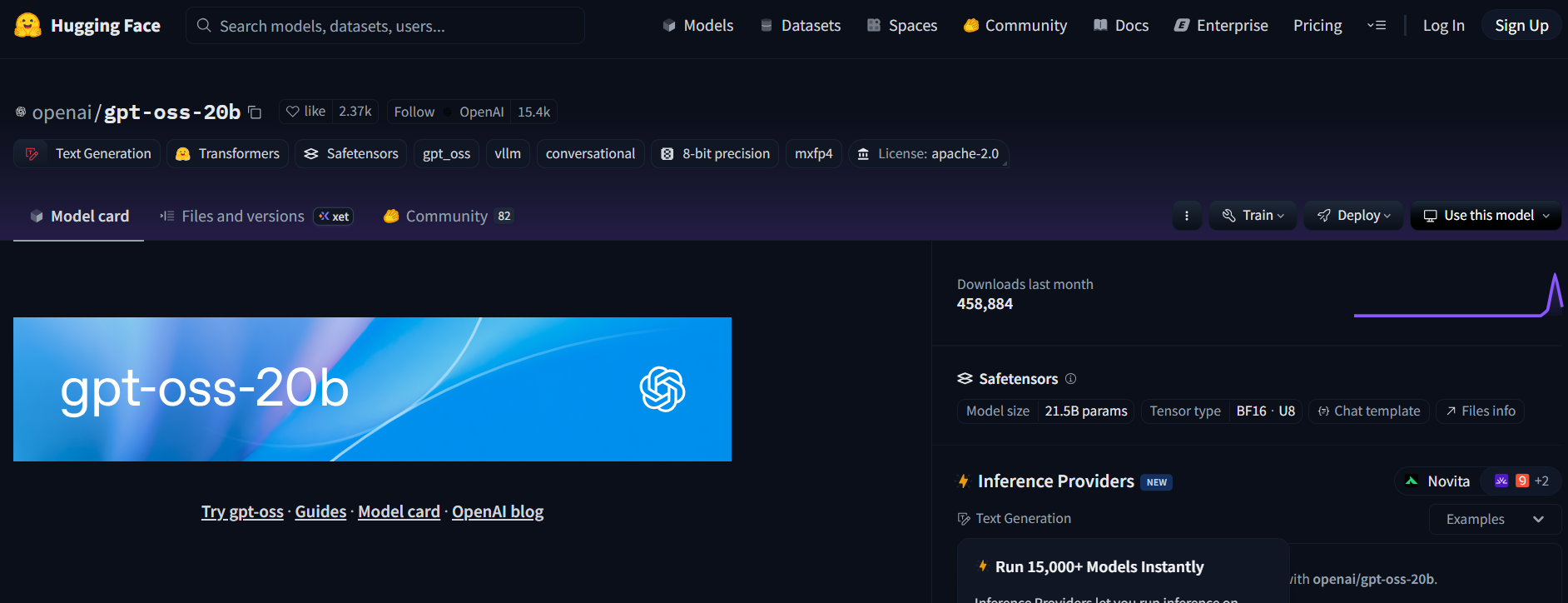Click the three-dot more options button
1568x603 pixels.
click(x=1187, y=216)
